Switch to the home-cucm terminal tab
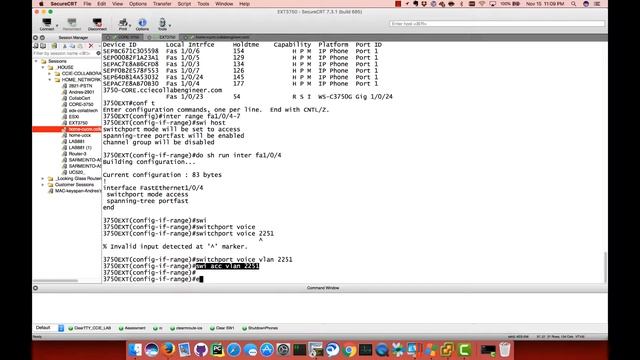This screenshot has width=640, height=360. pos(218,37)
